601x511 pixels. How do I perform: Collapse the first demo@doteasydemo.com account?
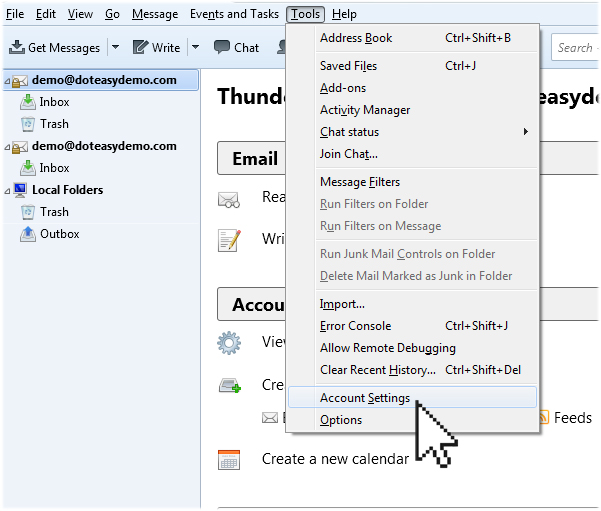coord(7,81)
